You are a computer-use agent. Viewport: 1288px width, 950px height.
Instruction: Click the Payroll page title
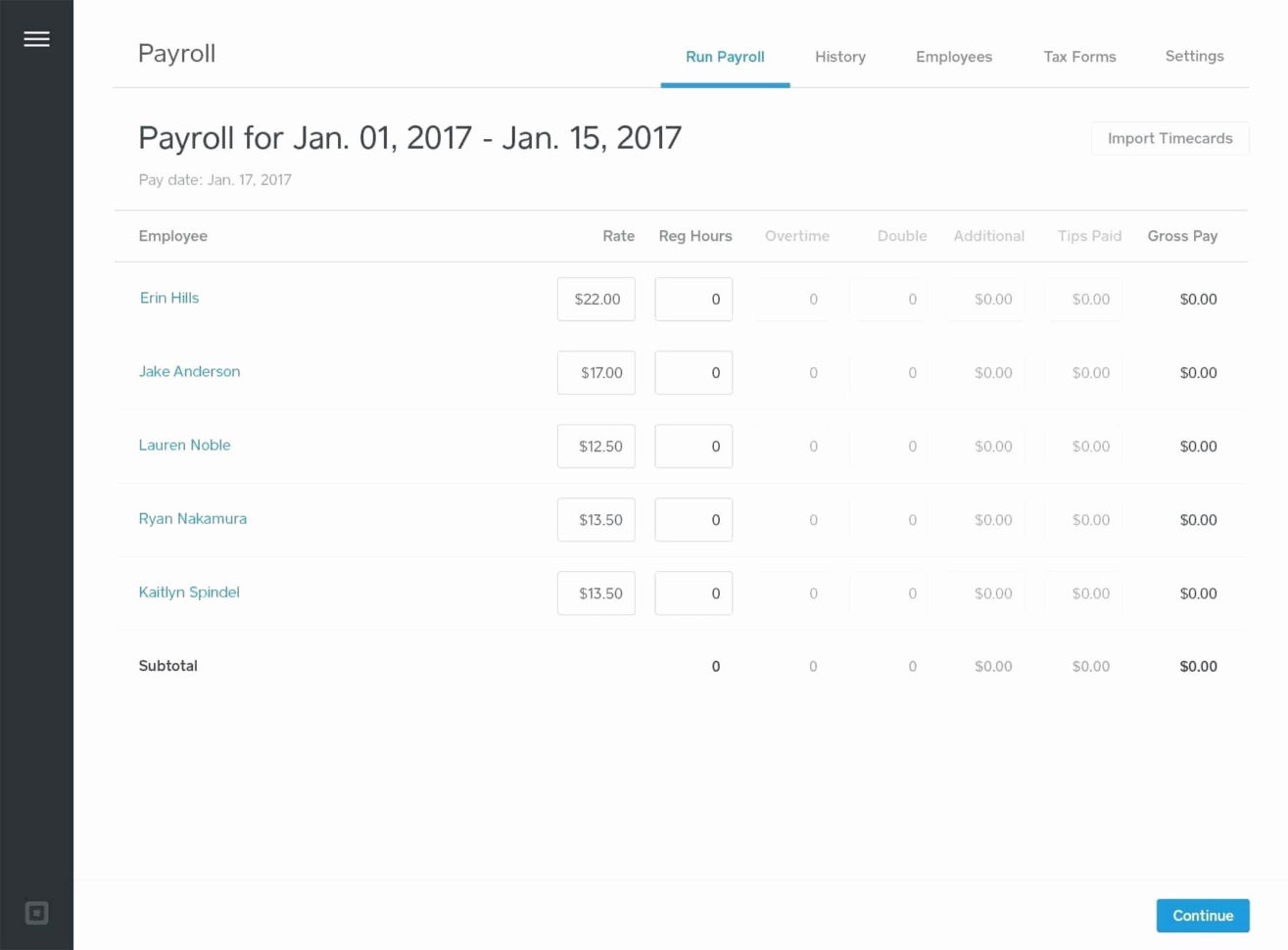click(x=176, y=53)
